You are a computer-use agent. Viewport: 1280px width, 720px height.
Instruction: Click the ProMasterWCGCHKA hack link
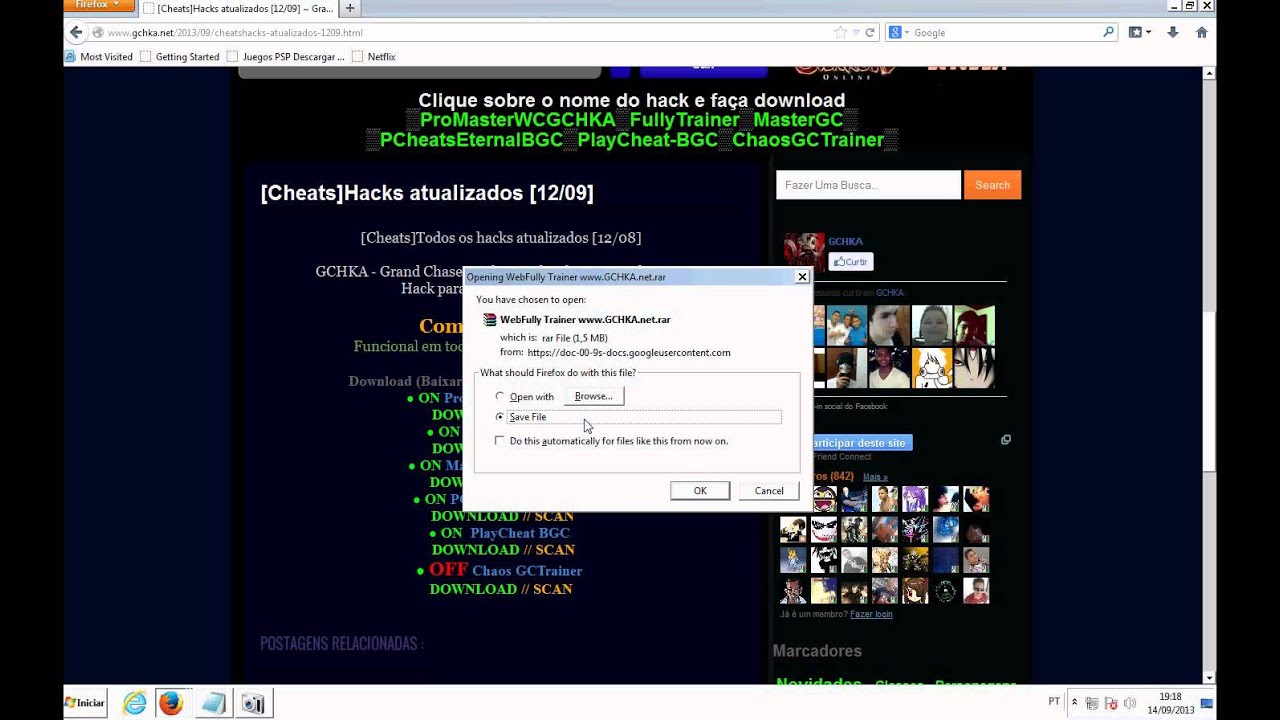pos(517,120)
